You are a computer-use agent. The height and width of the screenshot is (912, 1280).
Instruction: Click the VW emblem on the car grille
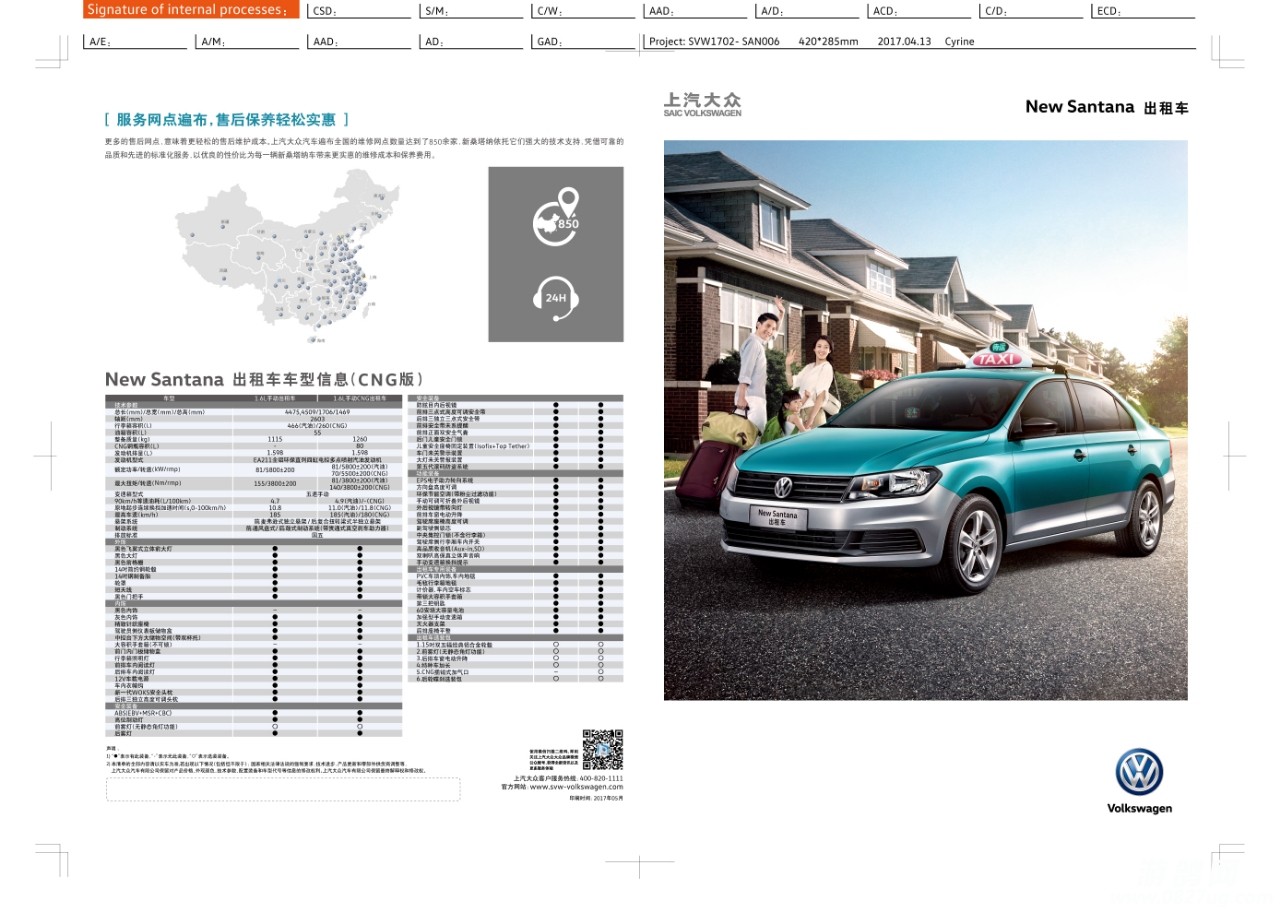click(784, 487)
